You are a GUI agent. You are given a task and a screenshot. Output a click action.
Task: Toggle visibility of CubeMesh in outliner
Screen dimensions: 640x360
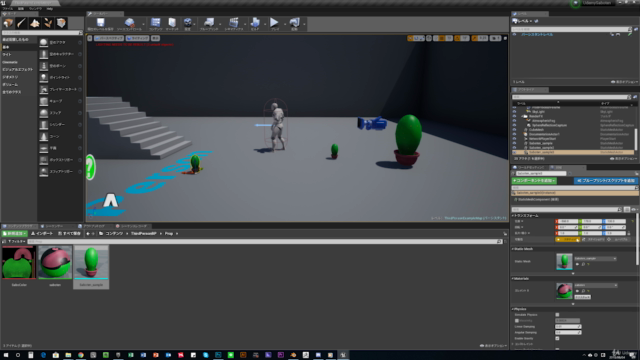[x=514, y=130]
